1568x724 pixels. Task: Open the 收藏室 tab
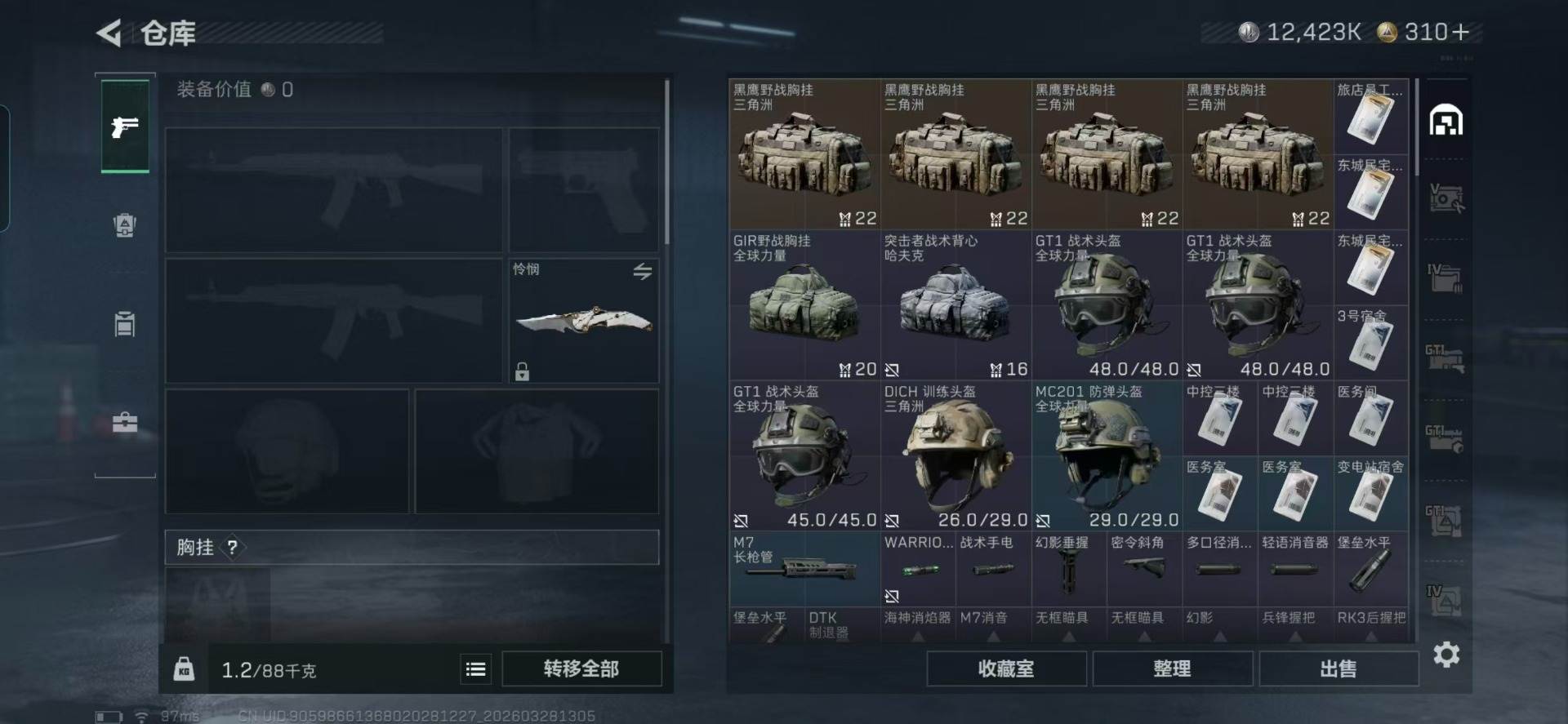coord(1006,669)
